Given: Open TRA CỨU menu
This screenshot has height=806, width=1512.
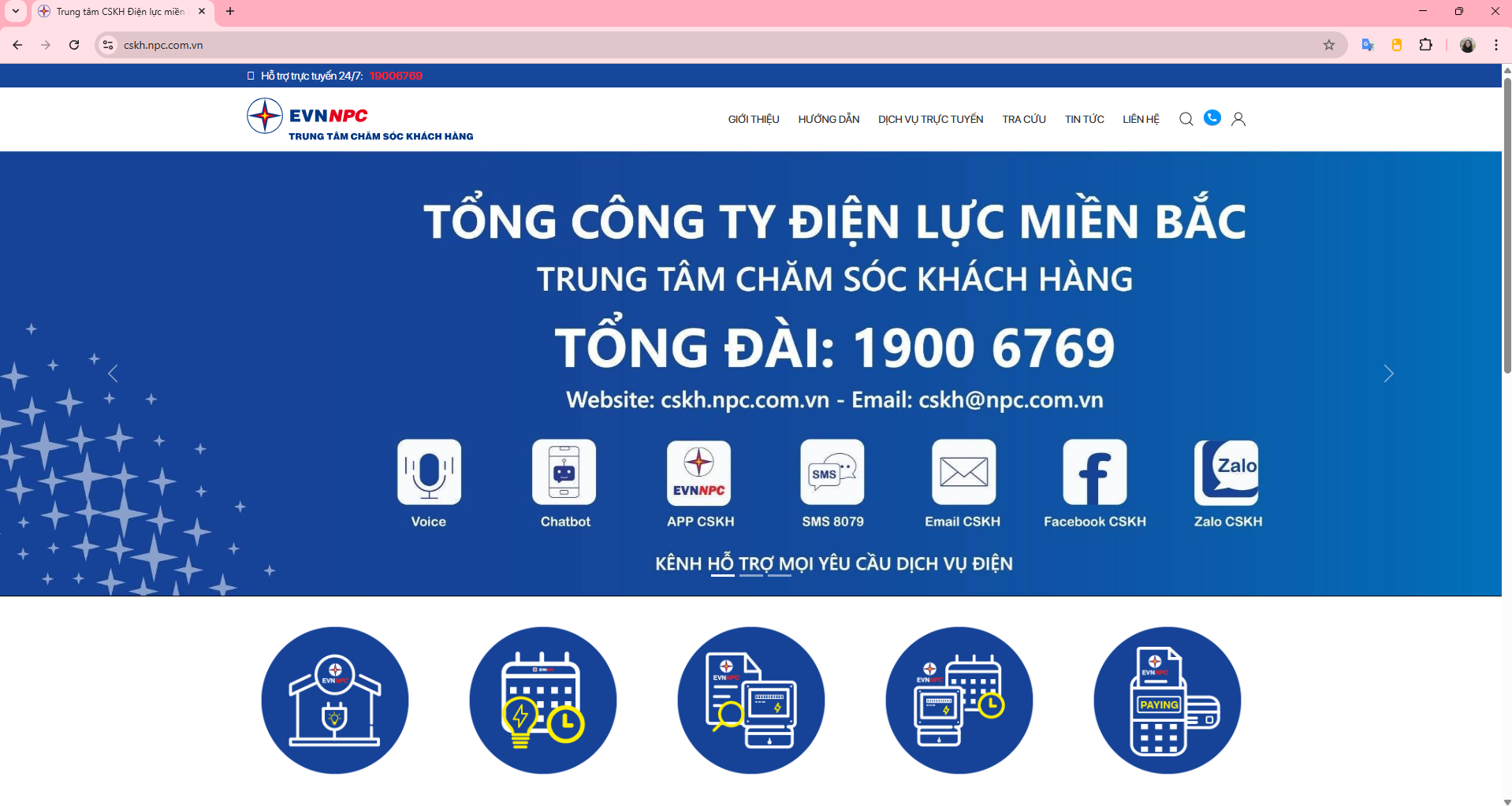Looking at the screenshot, I should pyautogui.click(x=1024, y=119).
